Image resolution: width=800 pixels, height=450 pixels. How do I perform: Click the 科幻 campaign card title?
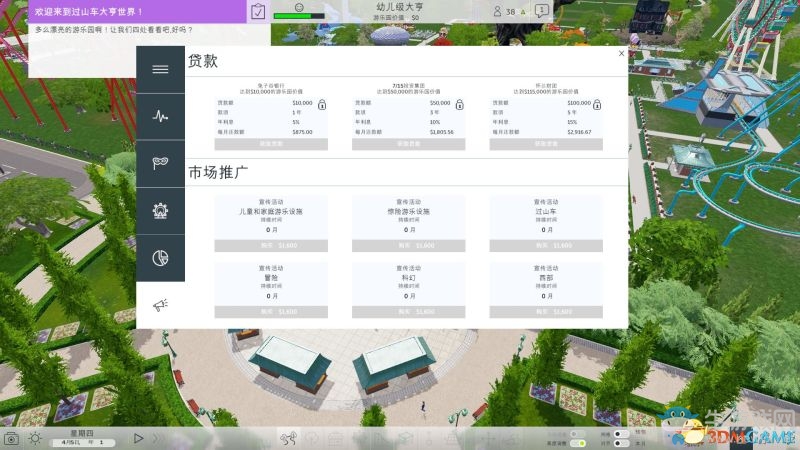pos(408,278)
